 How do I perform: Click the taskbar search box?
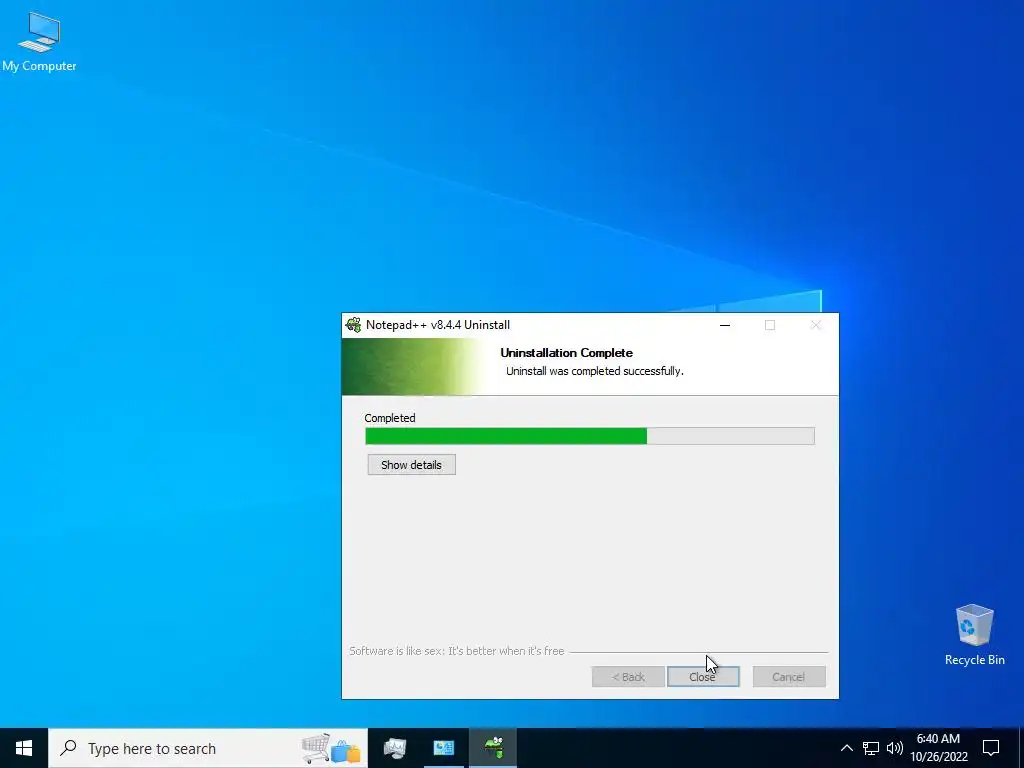[208, 748]
